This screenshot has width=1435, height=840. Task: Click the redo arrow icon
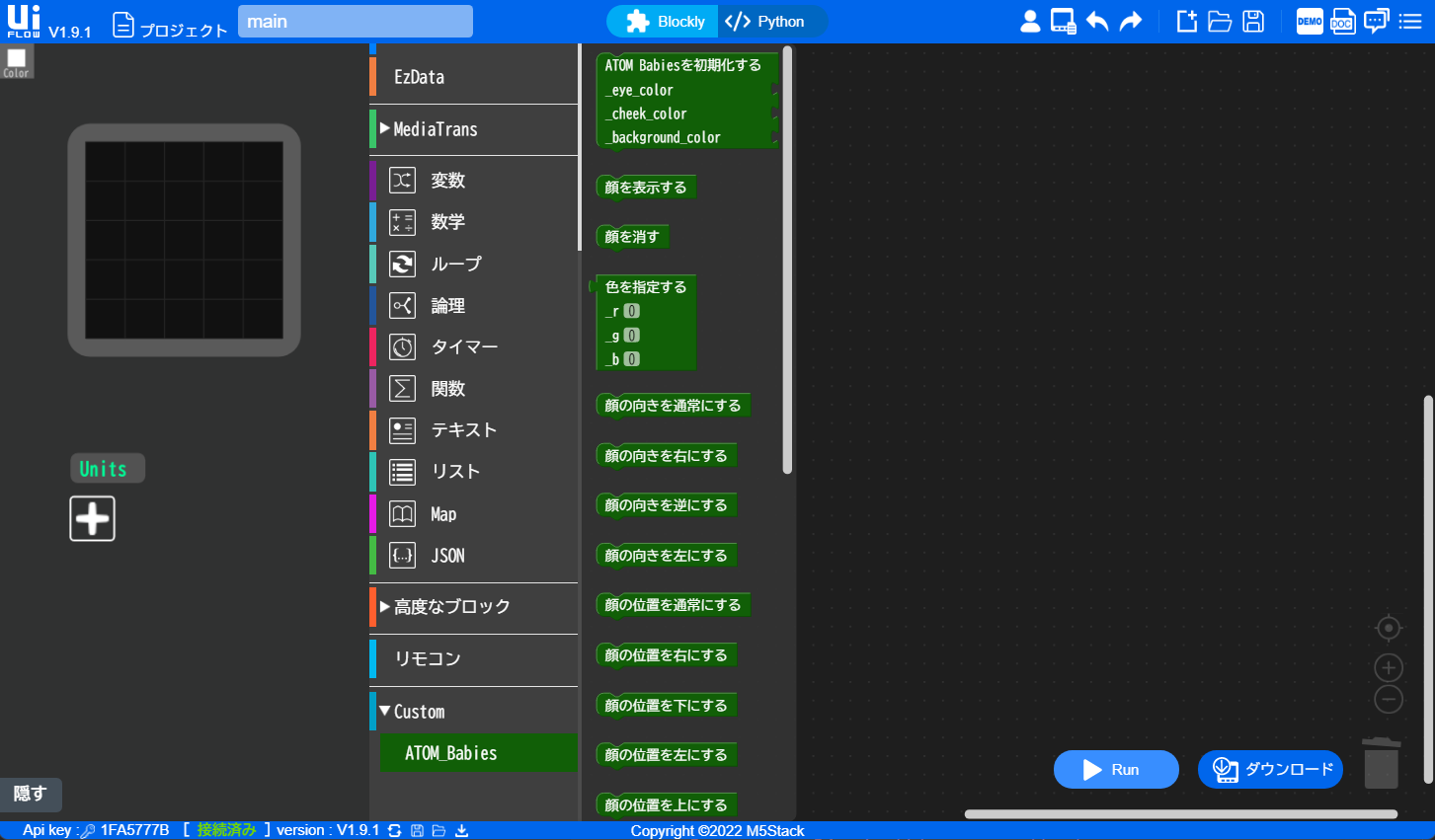tap(1131, 21)
